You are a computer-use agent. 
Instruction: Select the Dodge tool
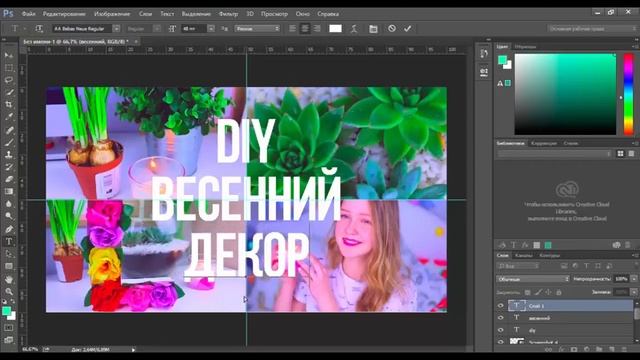9,216
